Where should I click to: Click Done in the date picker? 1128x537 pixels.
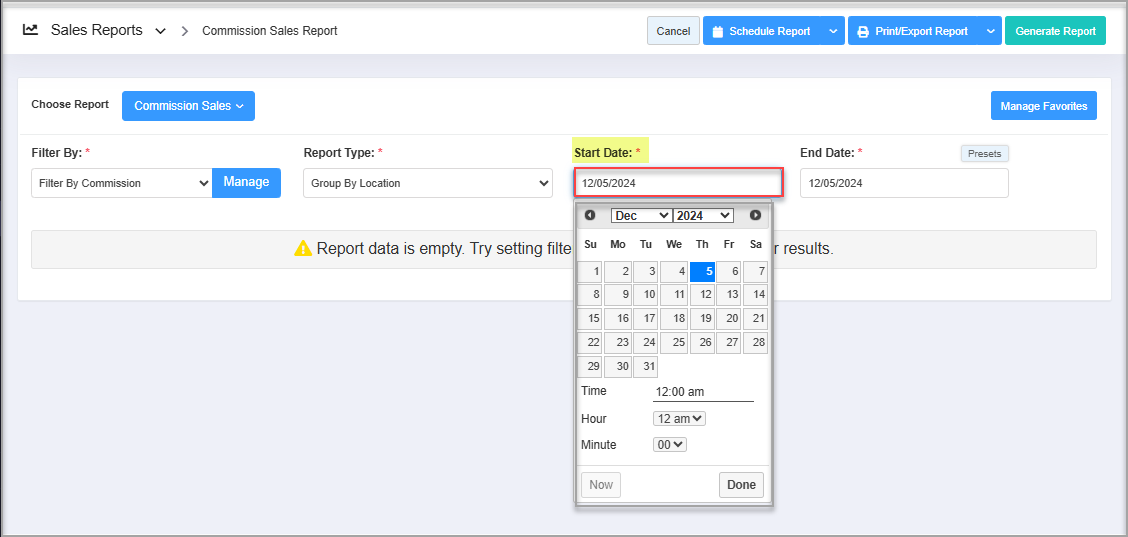(741, 485)
